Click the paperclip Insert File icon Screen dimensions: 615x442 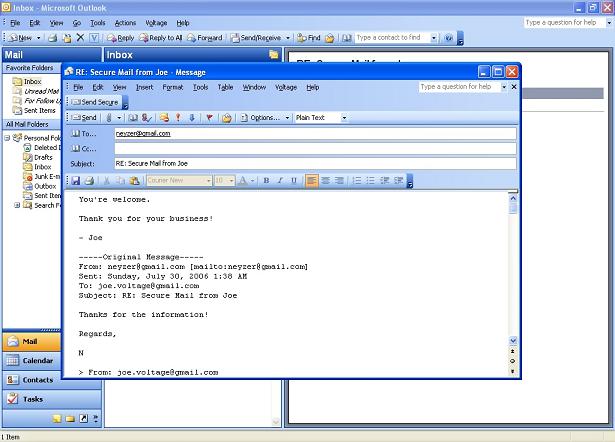tap(109, 118)
